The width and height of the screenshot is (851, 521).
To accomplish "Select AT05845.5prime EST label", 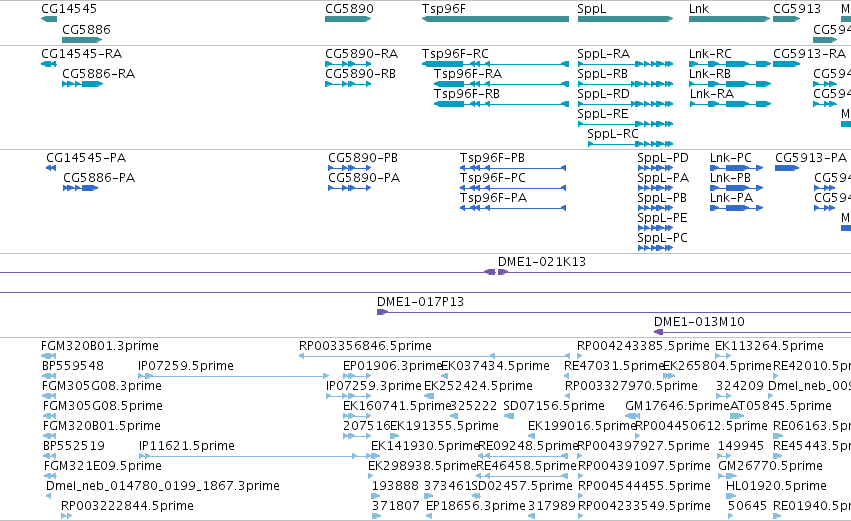I will click(x=781, y=406).
